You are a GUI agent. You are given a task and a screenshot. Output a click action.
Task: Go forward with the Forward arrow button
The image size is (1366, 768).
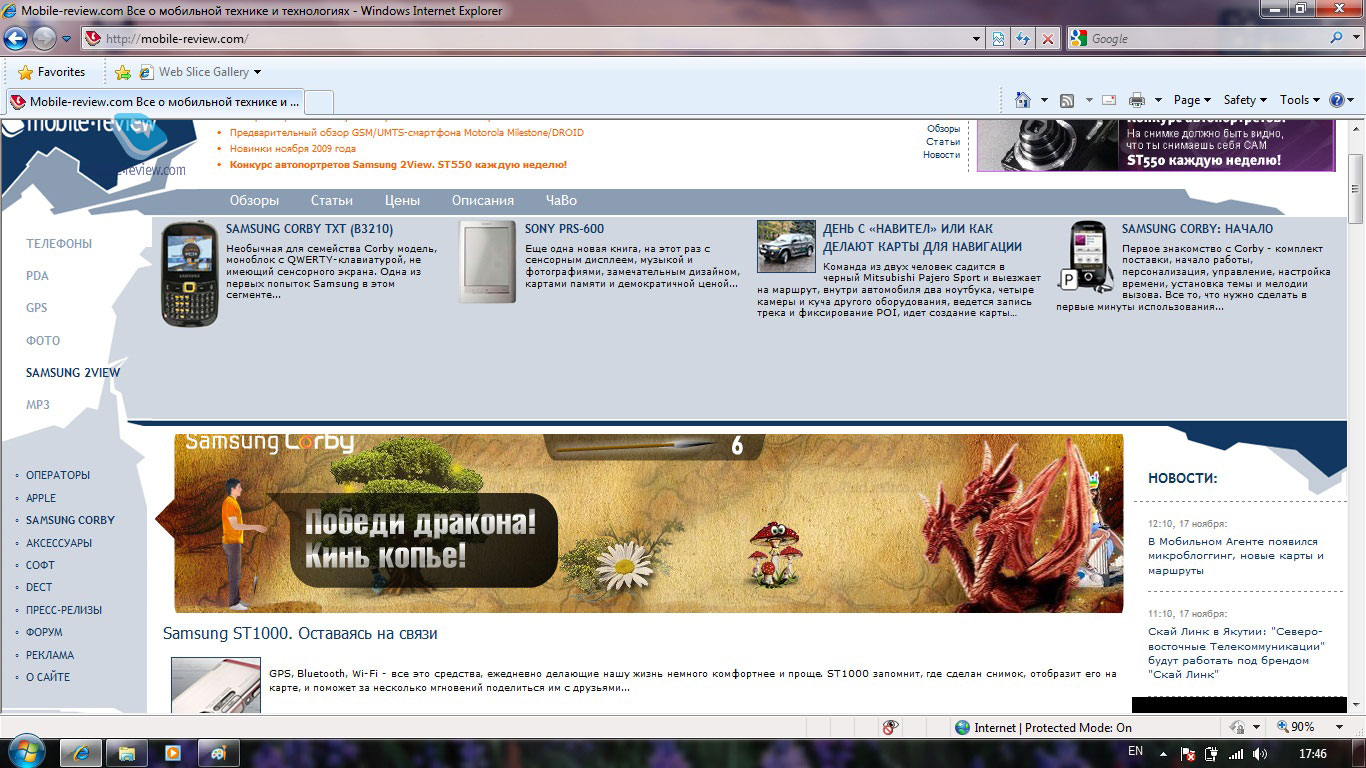click(x=44, y=39)
